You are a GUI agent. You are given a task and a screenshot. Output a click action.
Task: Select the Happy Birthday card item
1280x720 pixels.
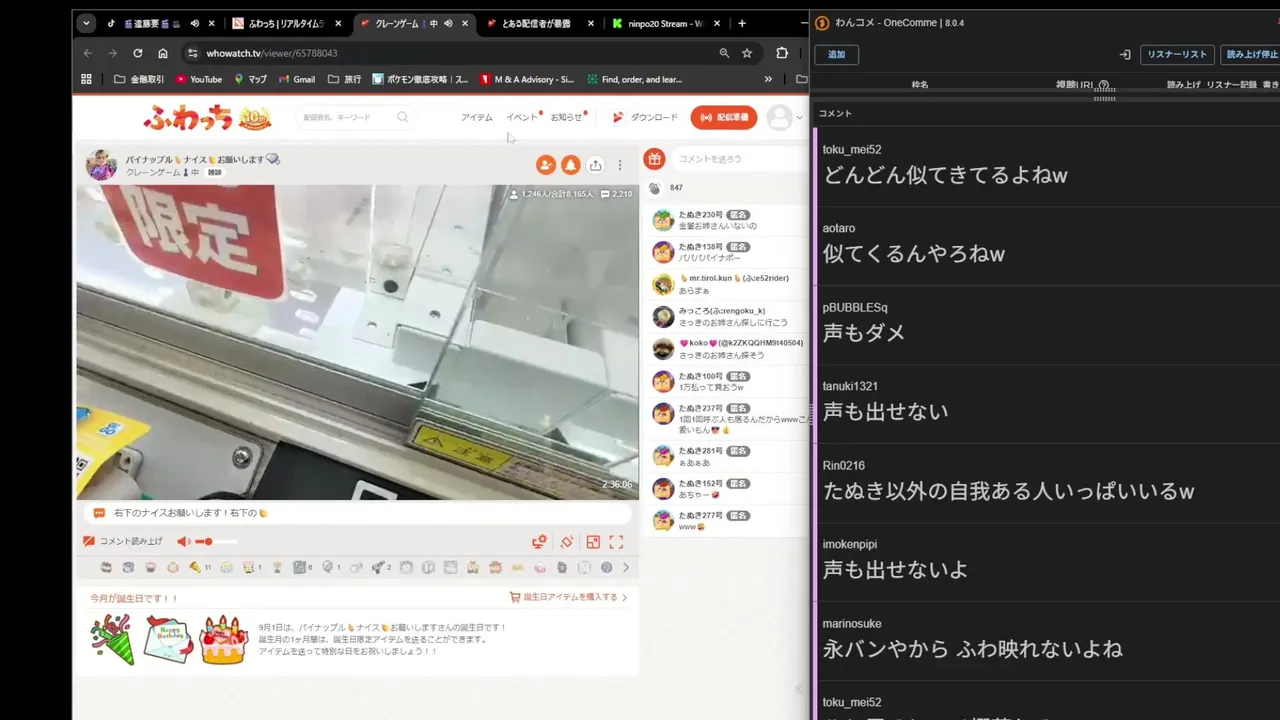168,640
